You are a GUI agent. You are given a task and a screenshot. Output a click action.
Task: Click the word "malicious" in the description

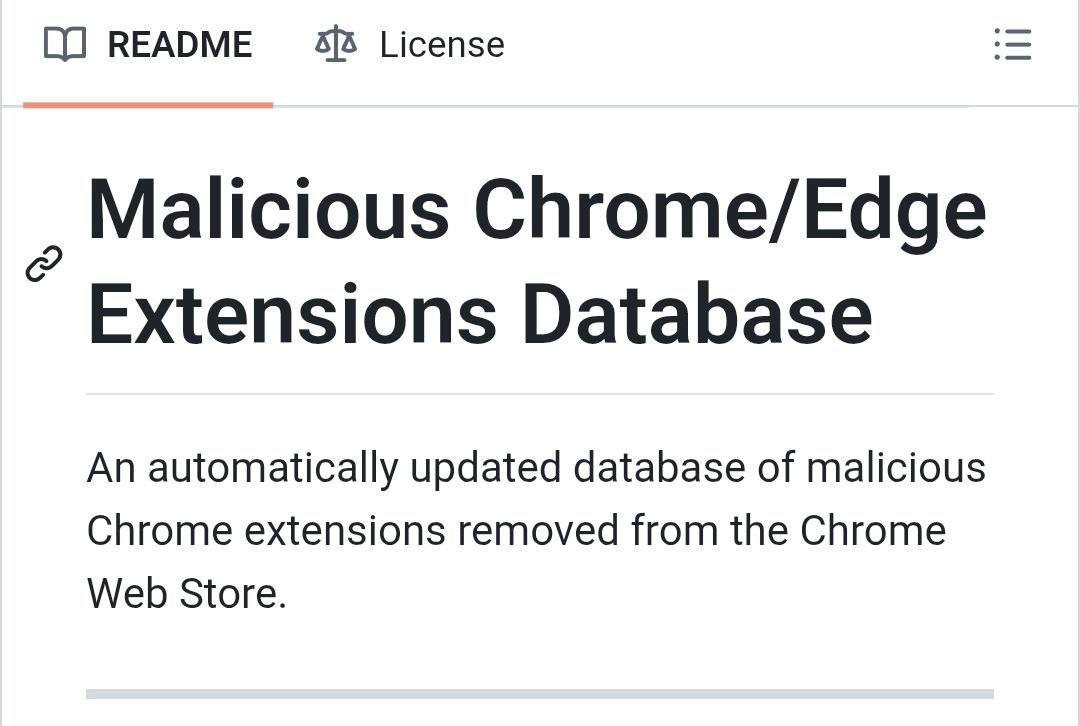895,468
